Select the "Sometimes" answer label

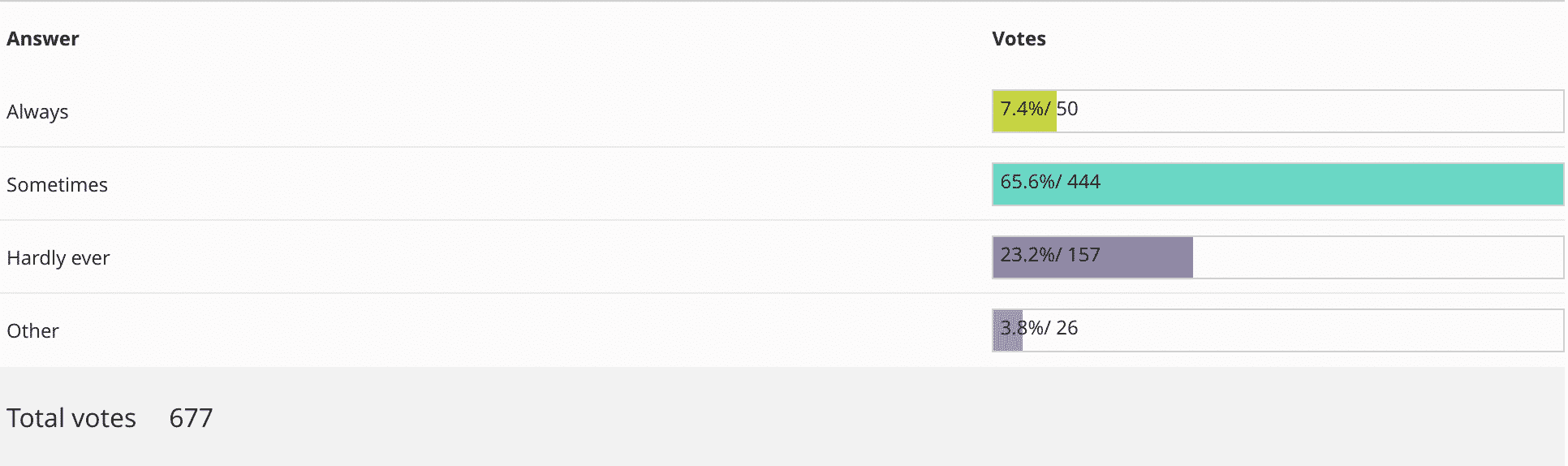click(57, 185)
